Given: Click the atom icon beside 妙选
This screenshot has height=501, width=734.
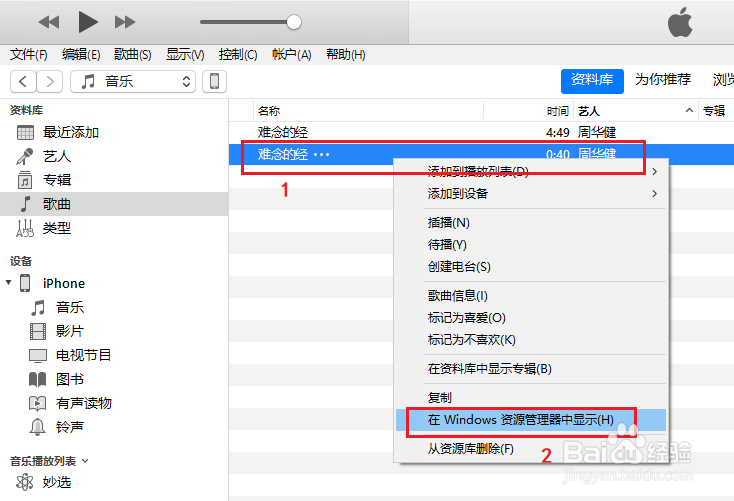Looking at the screenshot, I should pos(24,482).
